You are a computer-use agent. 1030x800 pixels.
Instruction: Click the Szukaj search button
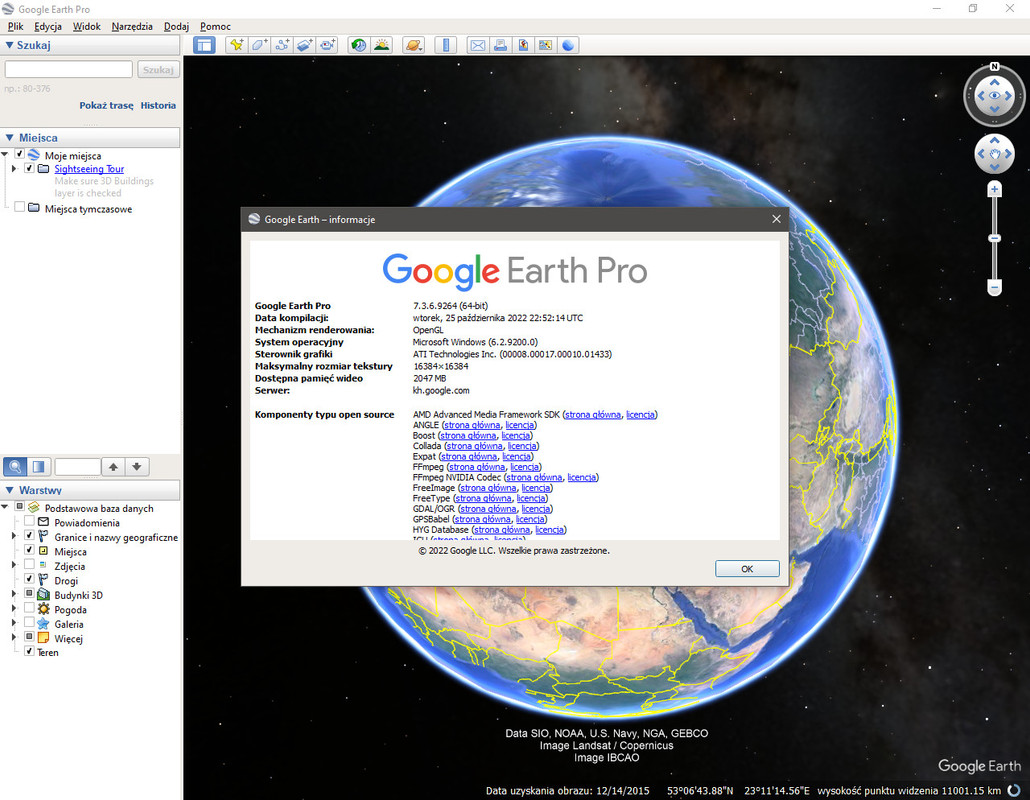tap(158, 70)
